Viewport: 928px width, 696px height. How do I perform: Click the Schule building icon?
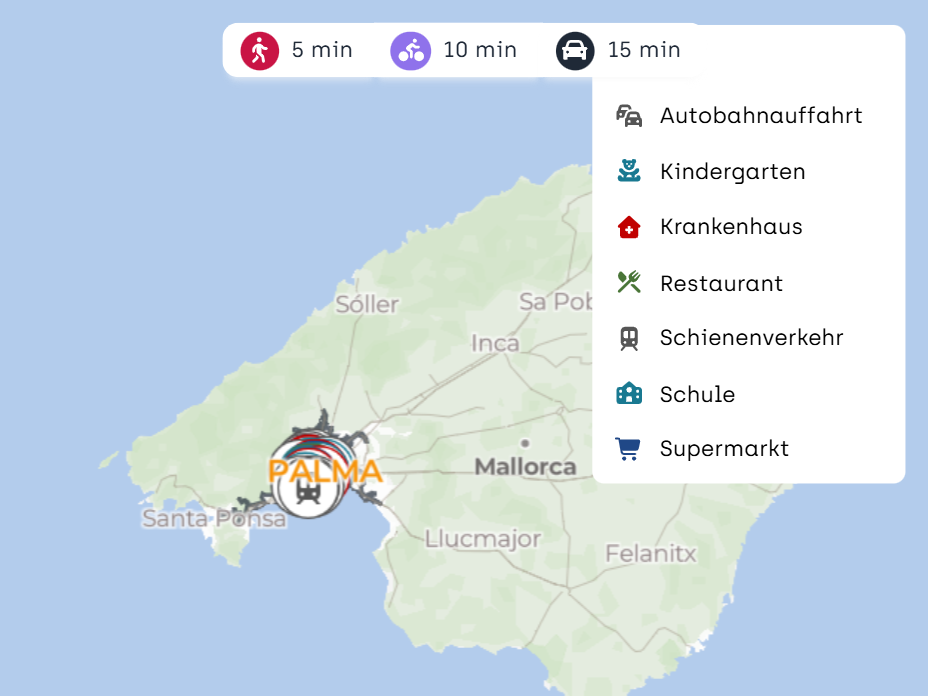pos(628,394)
